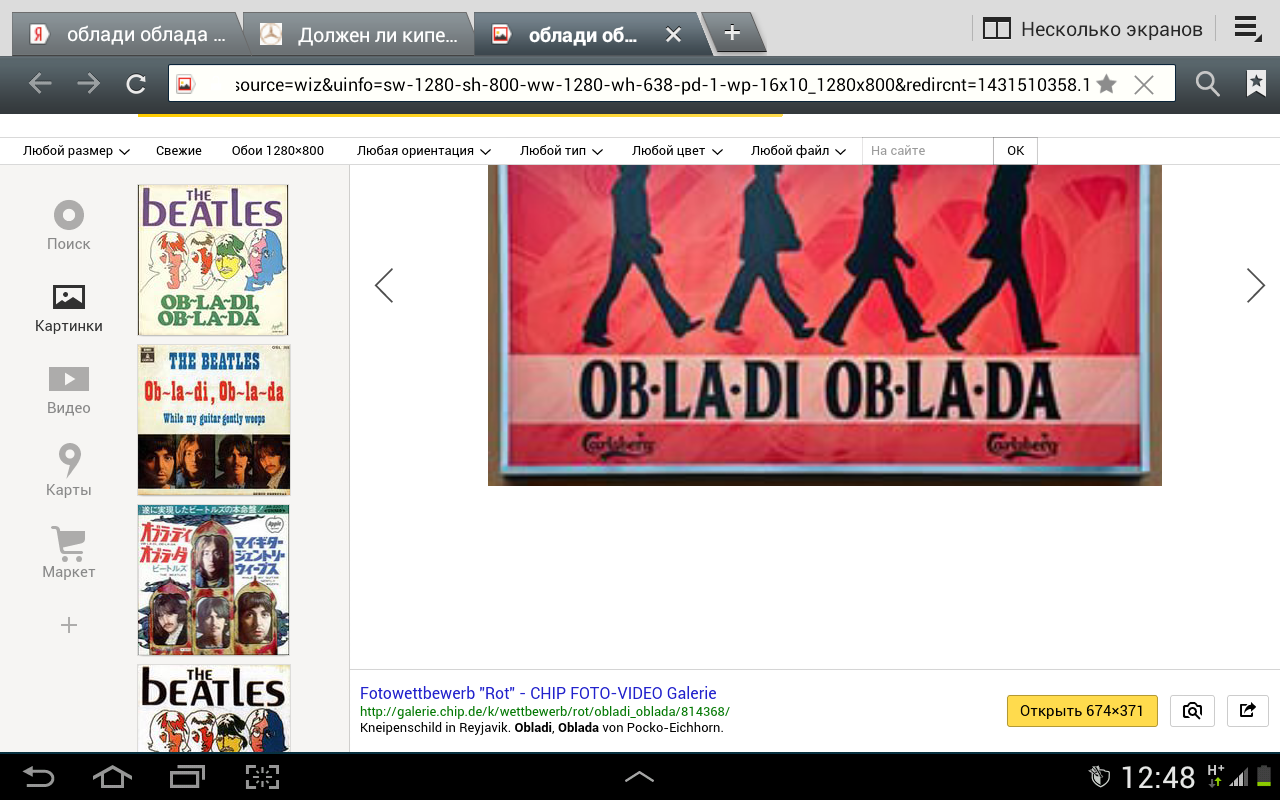This screenshot has width=1280, height=800.
Task: Show next image with right arrow
Action: 1255,286
